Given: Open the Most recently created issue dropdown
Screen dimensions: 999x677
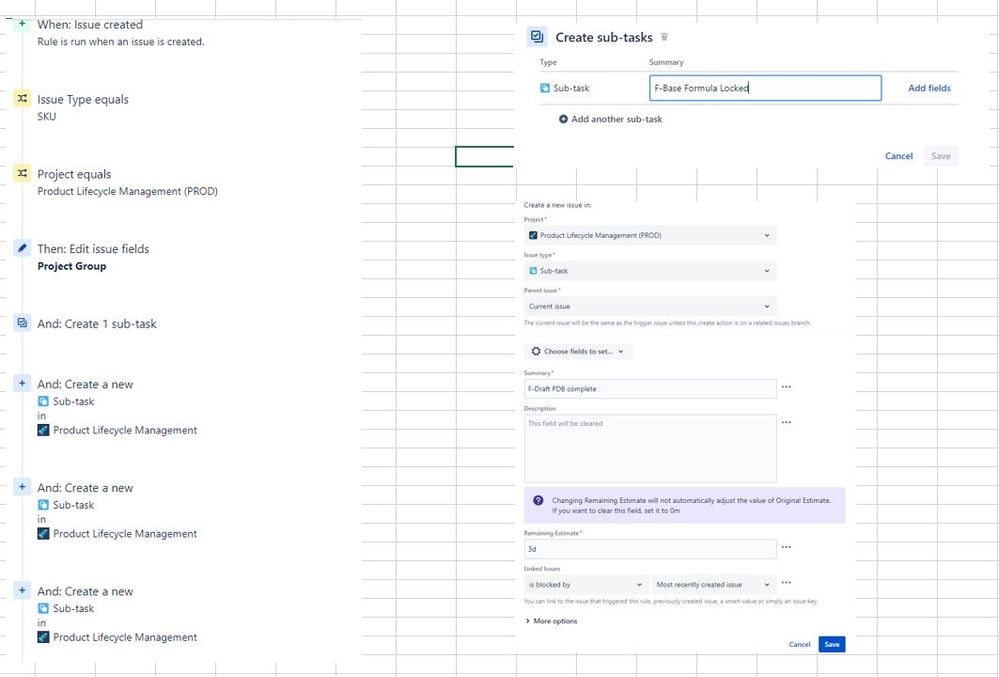Looking at the screenshot, I should coord(711,584).
